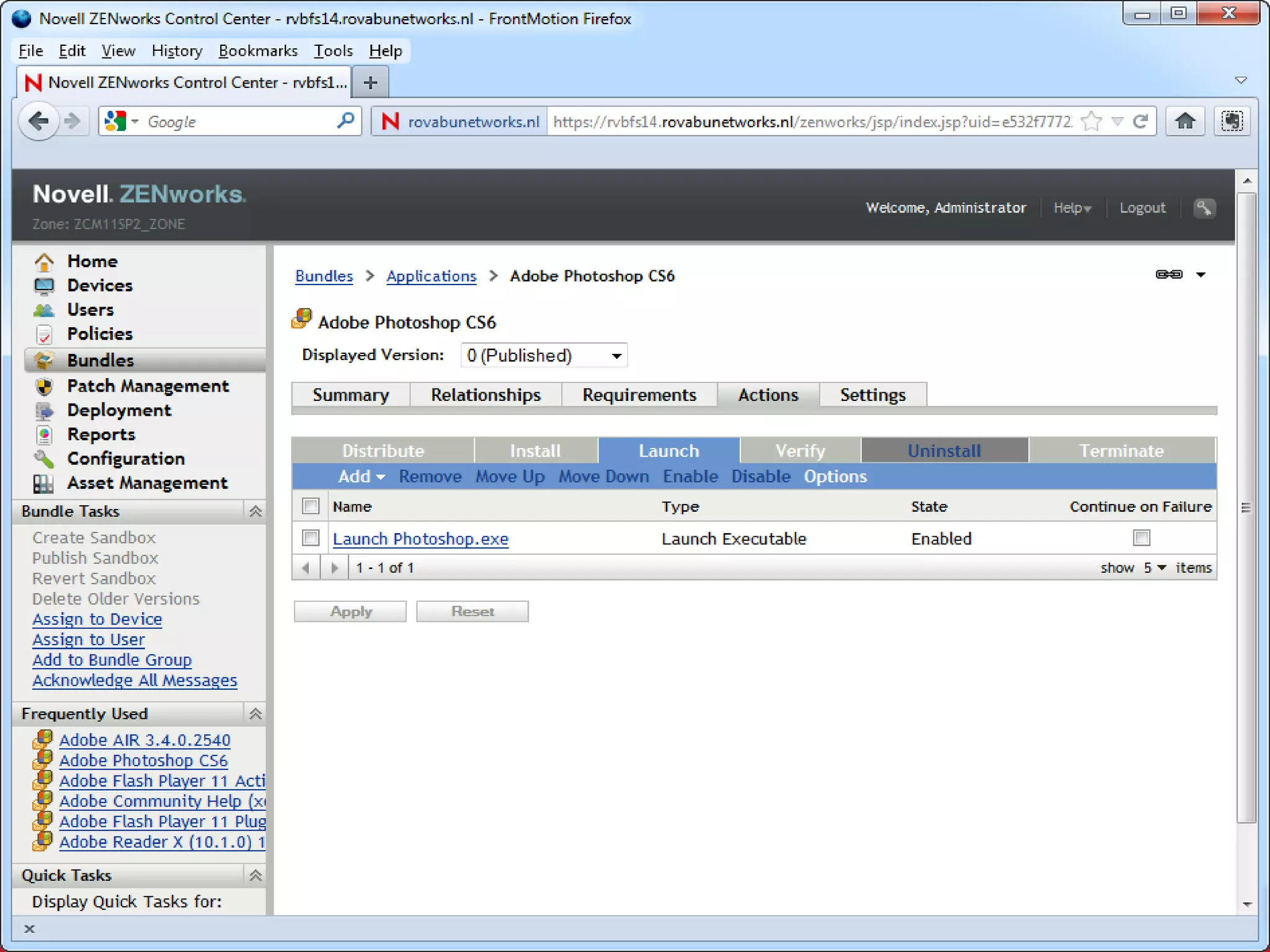Reload the page with refresh icon
Screen dimensions: 1270x952
tap(1140, 121)
